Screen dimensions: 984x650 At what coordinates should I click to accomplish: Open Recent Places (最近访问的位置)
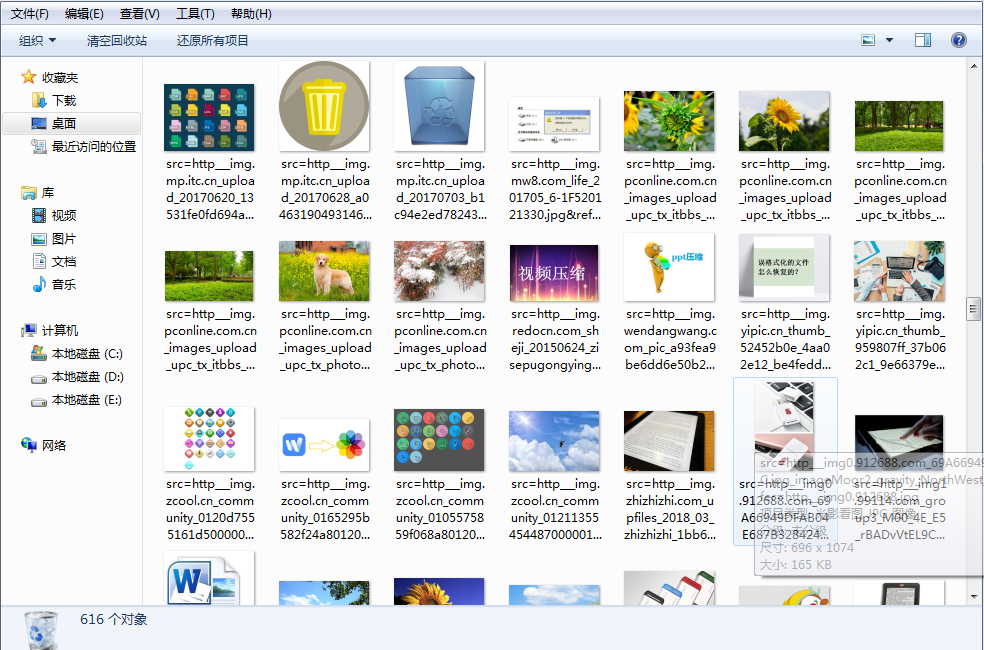[93, 146]
